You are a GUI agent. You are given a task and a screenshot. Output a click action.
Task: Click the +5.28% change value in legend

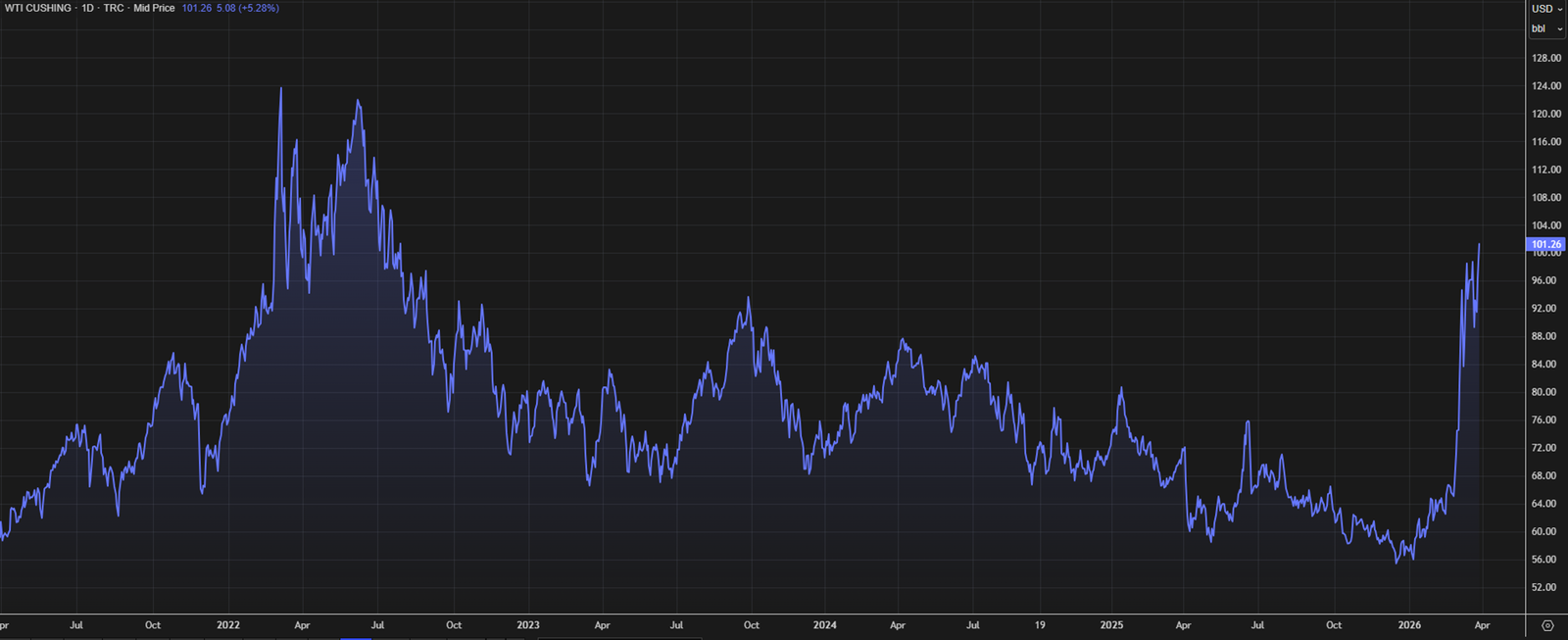coord(259,8)
